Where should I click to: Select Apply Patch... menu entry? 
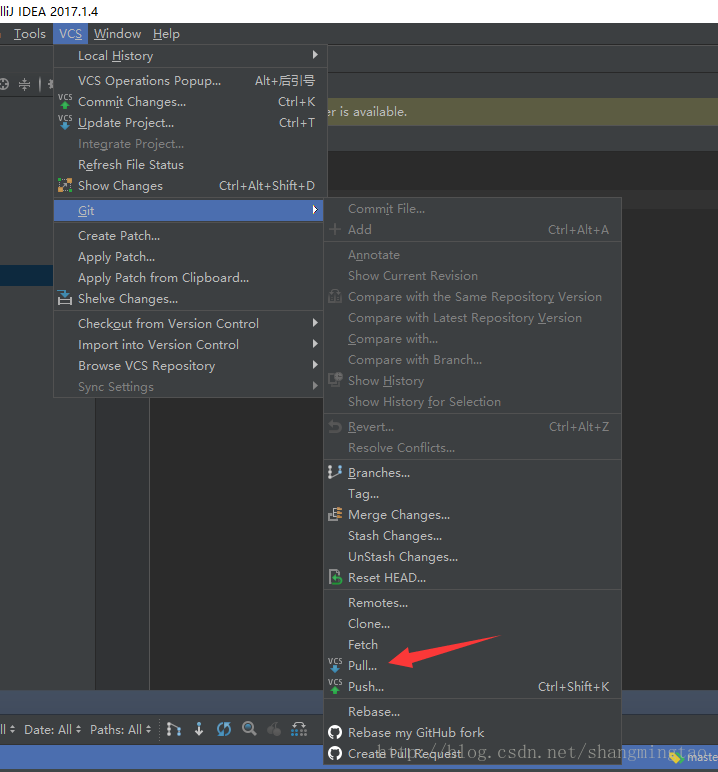point(189,257)
